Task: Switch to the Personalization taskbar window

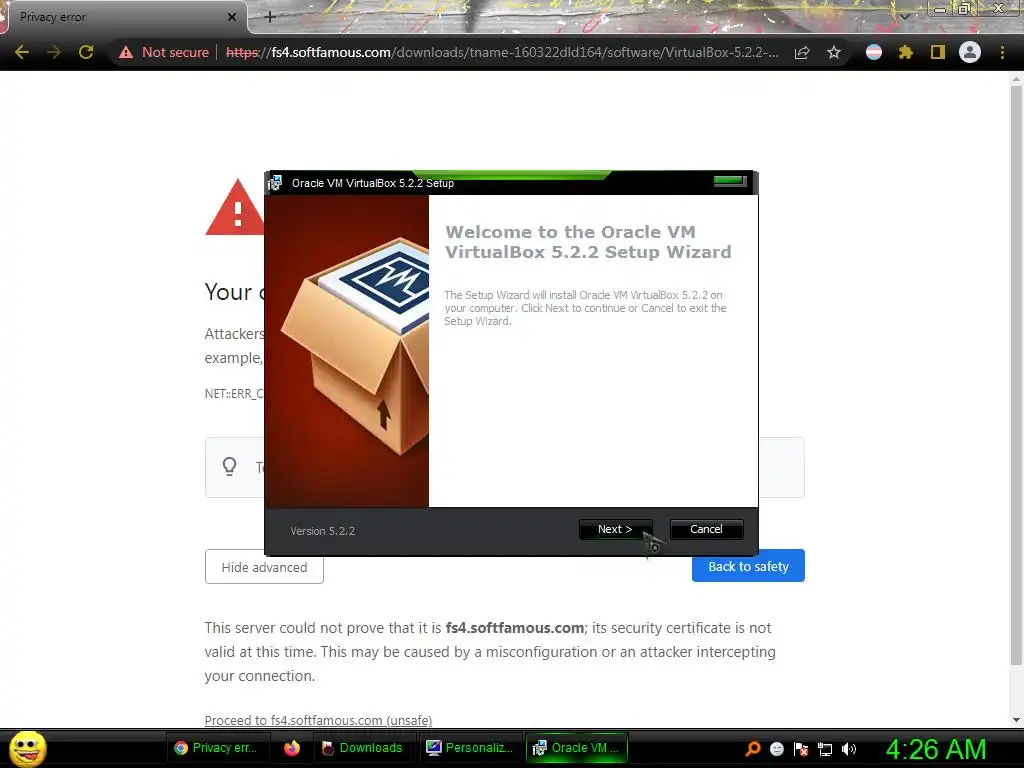Action: [470, 748]
